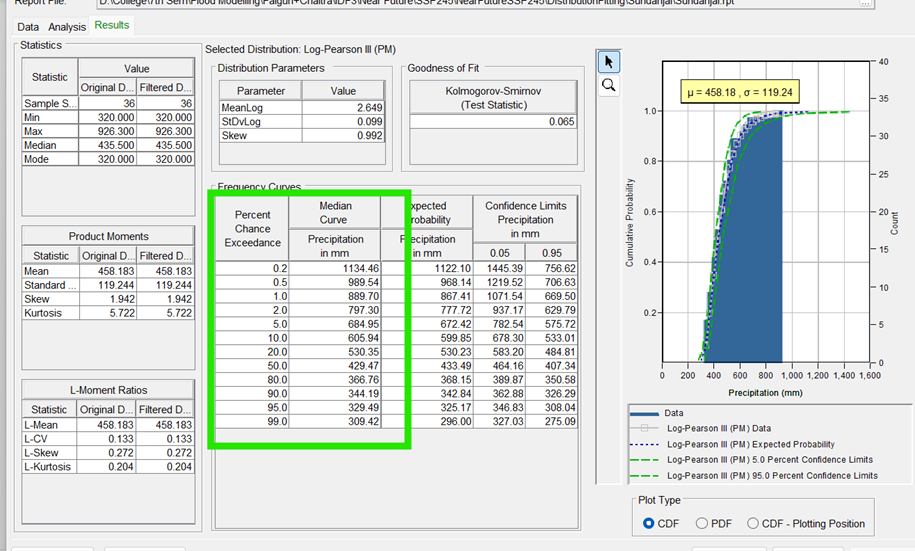The image size is (915, 551).
Task: Switch to the Analysis tab
Action: coord(67,27)
